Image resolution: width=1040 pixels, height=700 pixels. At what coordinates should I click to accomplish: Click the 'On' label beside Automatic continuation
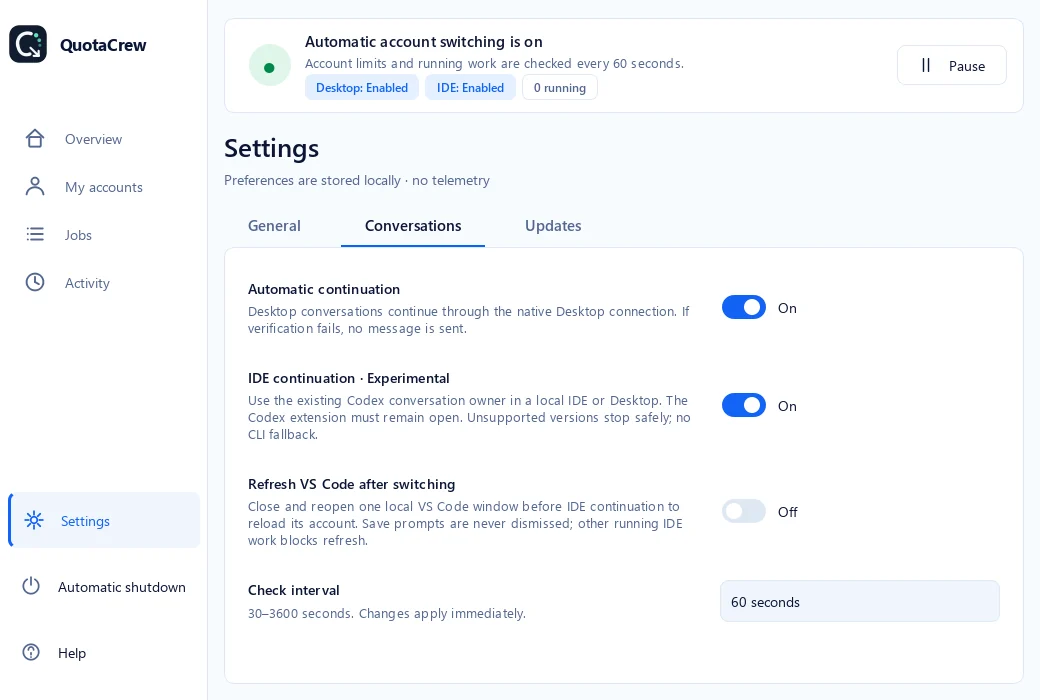787,308
